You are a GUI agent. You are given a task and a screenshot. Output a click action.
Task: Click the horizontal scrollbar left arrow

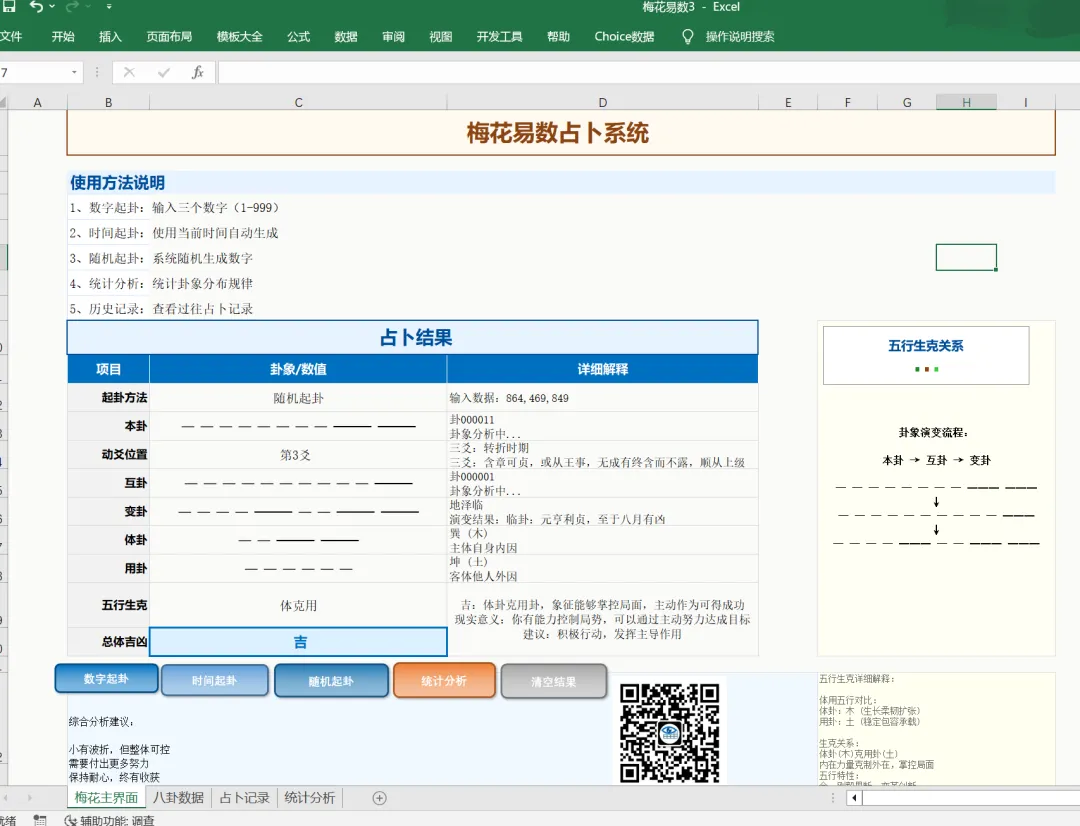854,798
